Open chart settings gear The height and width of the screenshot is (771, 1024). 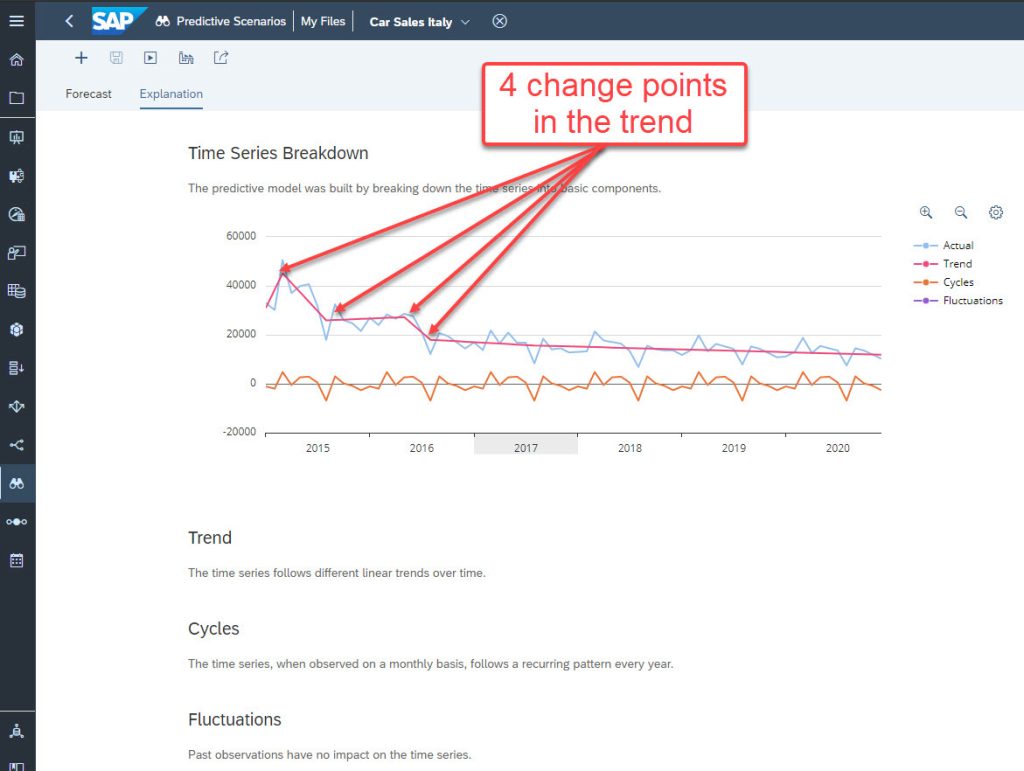point(995,212)
